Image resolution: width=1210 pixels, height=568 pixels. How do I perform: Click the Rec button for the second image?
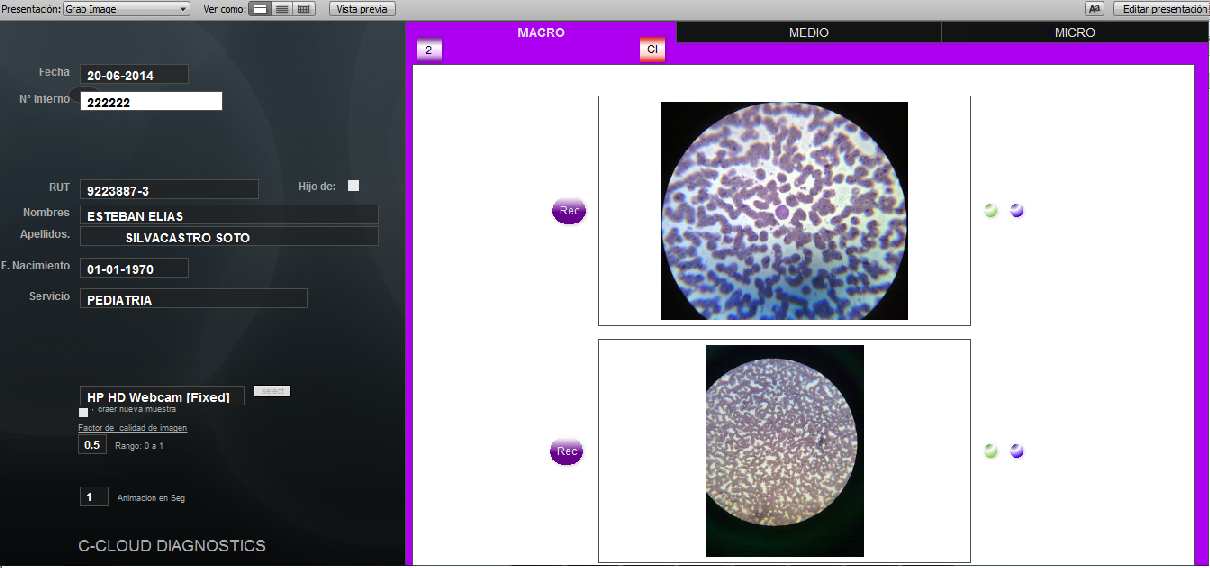click(x=567, y=452)
